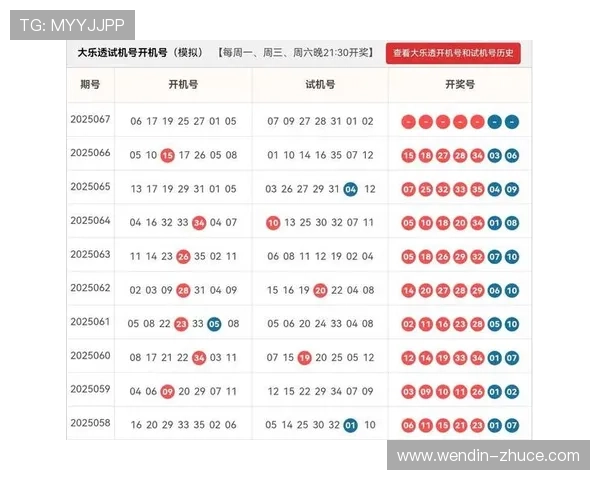Click 试机号 text 01 10 14 16 35 07 12
600x480 pixels.
[320, 155]
